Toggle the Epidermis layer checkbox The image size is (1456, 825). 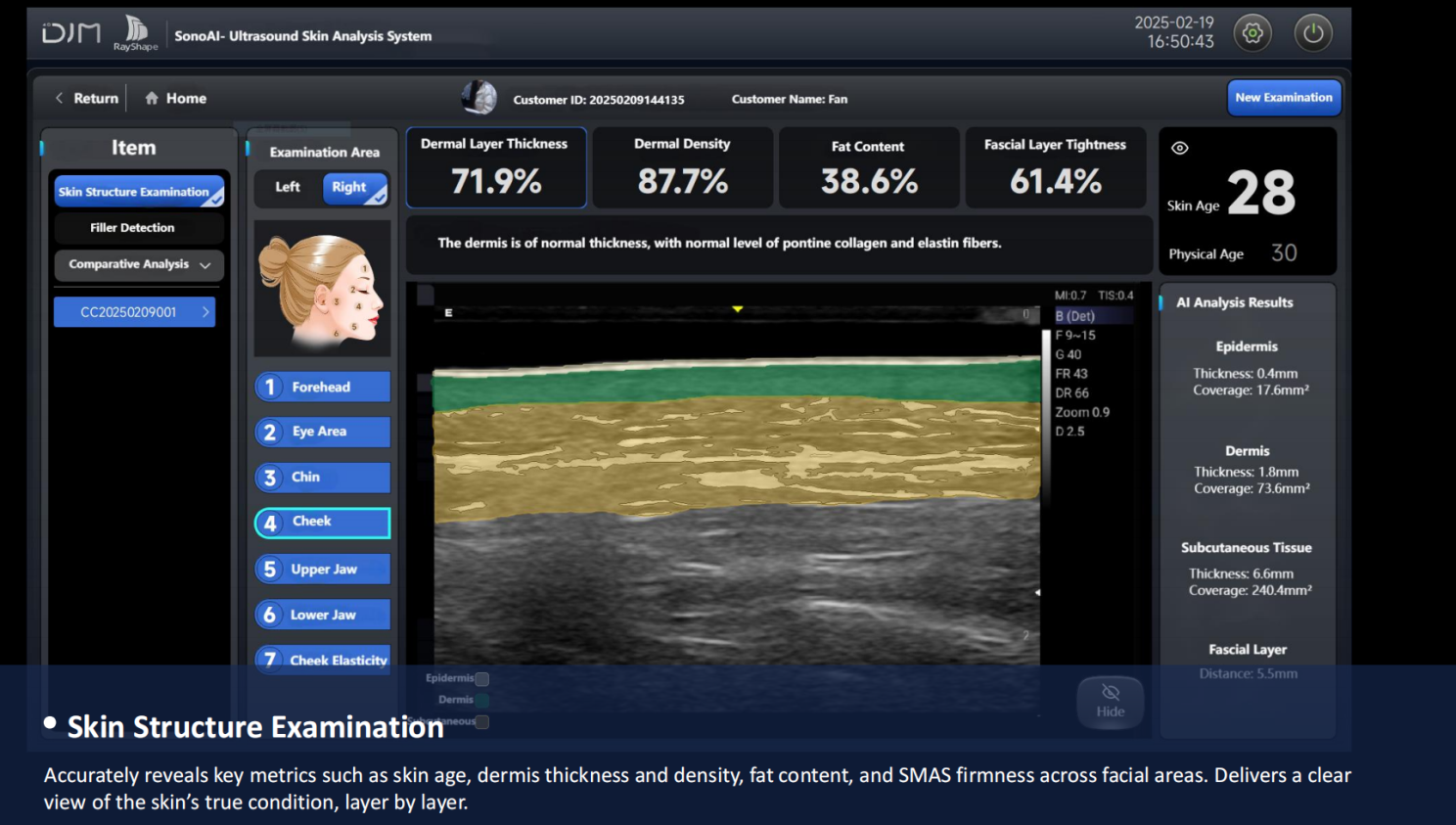coord(482,678)
